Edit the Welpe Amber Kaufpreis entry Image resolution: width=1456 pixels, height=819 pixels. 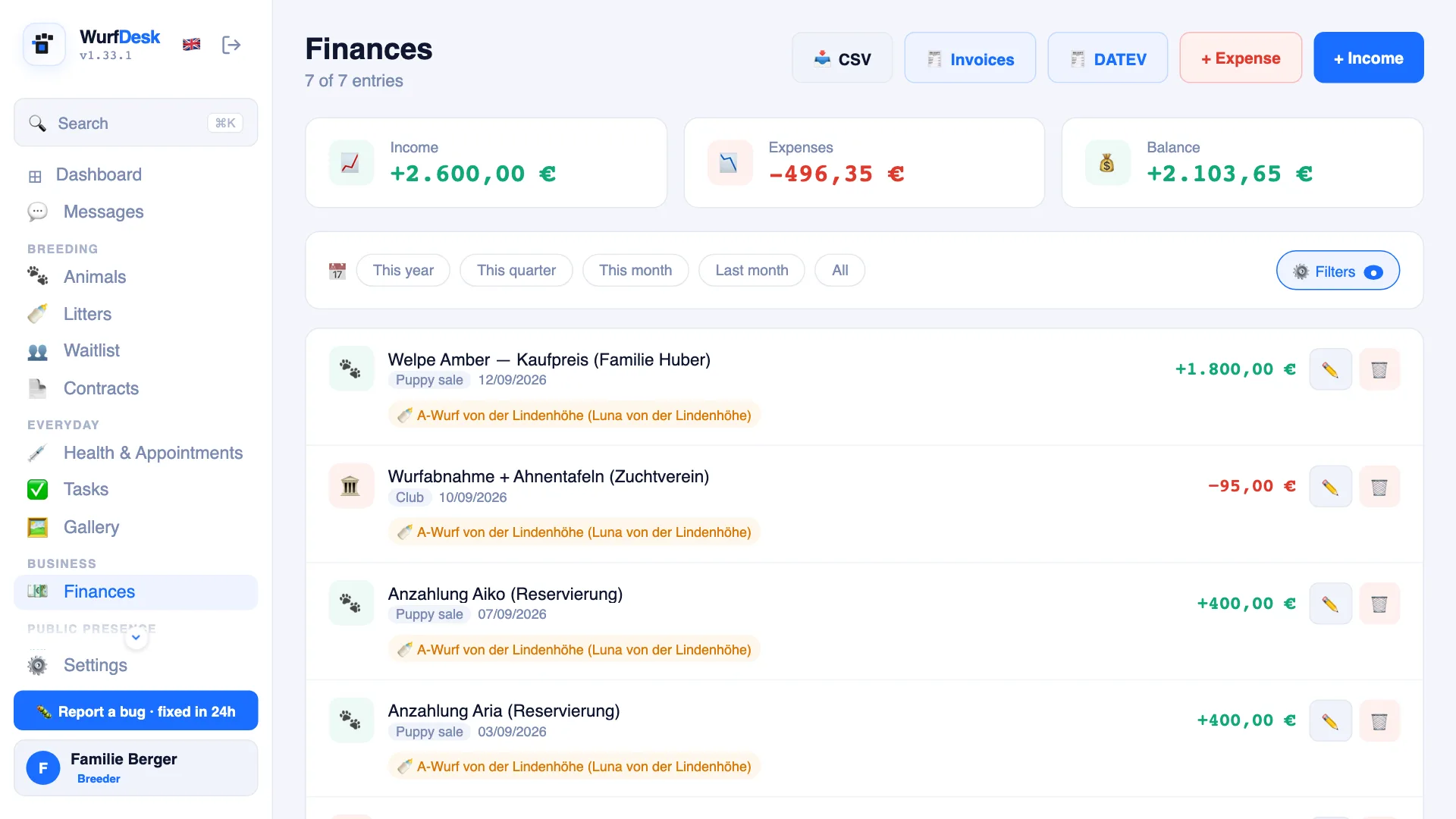click(x=1330, y=369)
